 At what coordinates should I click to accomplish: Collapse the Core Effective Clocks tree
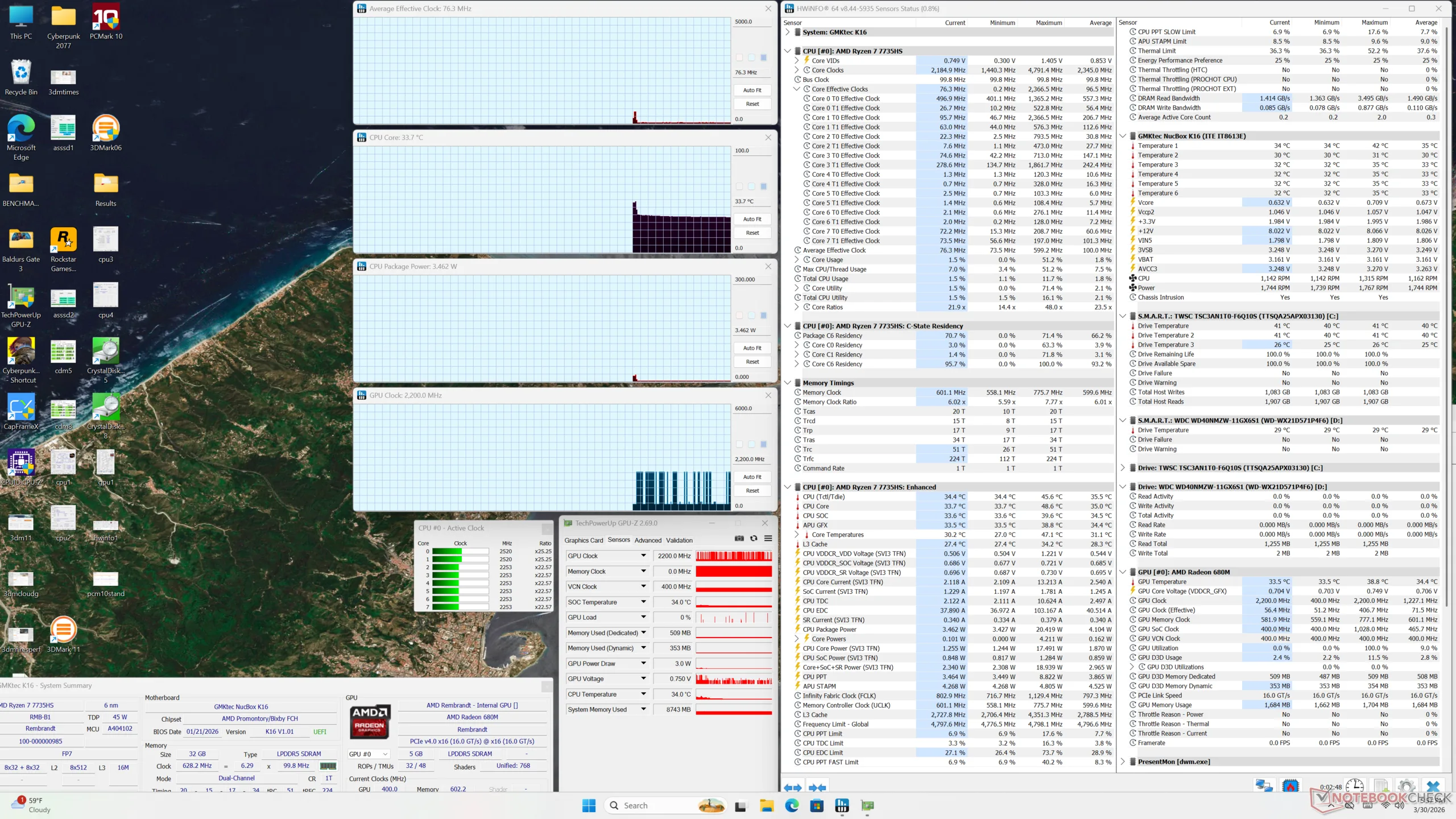(797, 89)
